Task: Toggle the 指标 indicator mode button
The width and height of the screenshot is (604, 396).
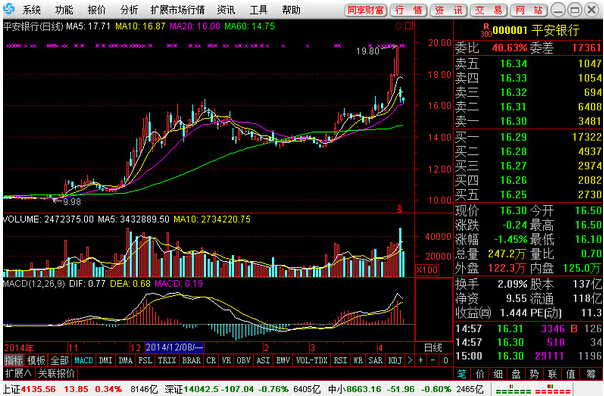Action: [14, 360]
